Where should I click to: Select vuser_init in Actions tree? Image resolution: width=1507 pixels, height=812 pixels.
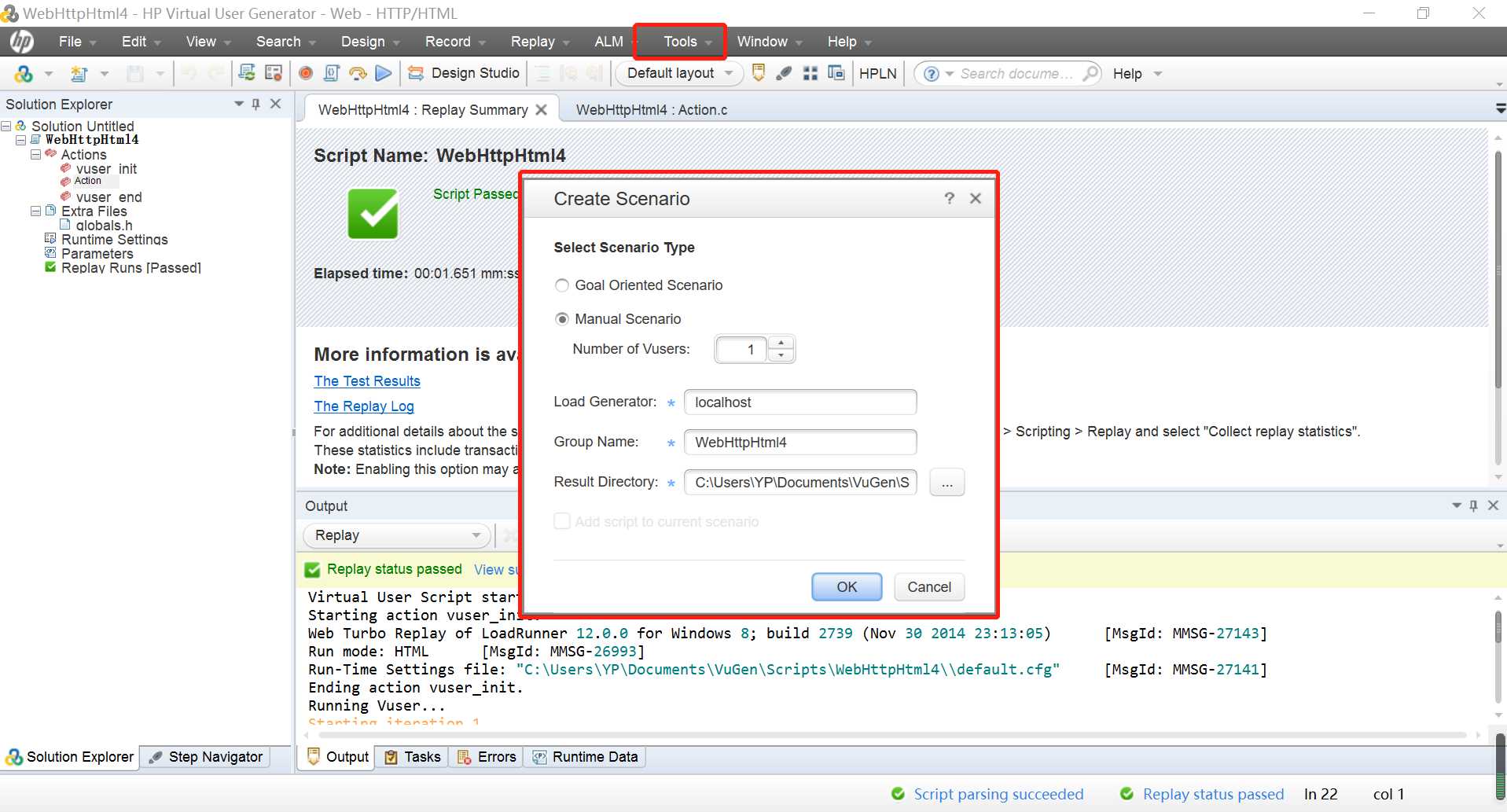pyautogui.click(x=106, y=168)
